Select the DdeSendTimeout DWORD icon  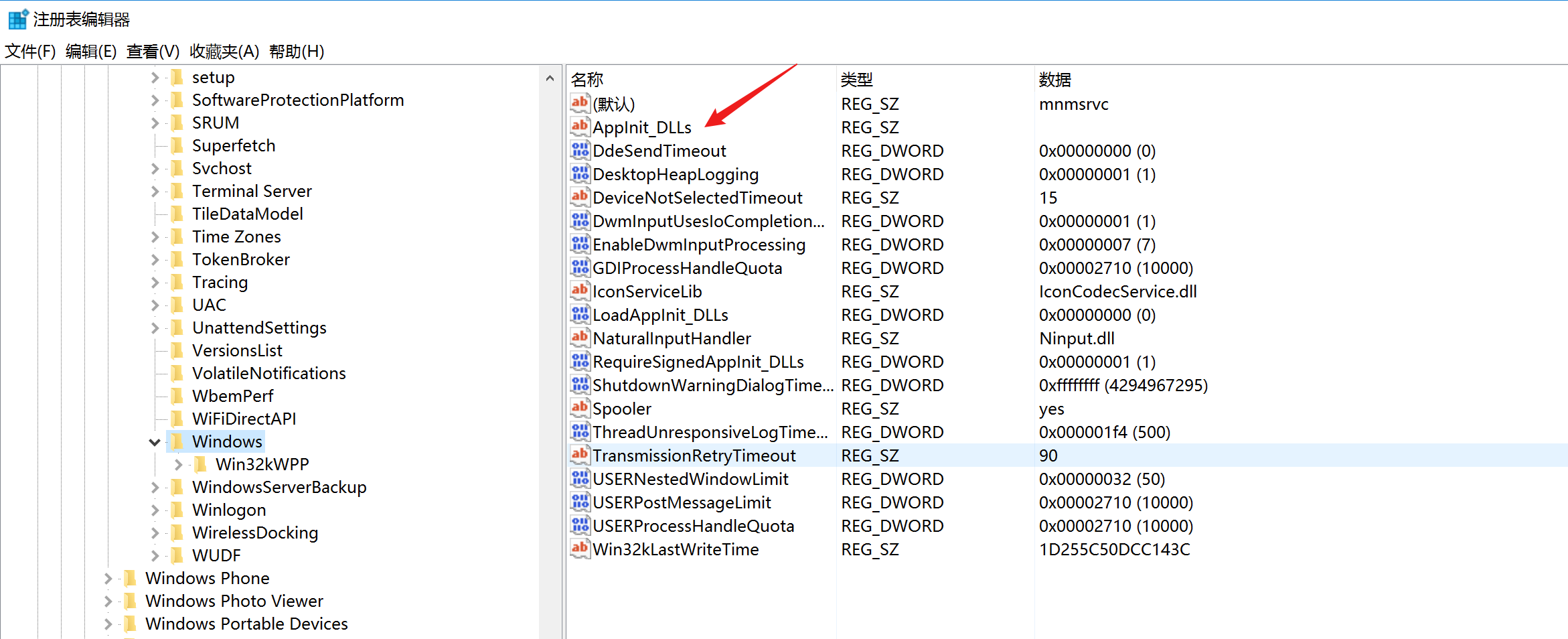point(580,150)
